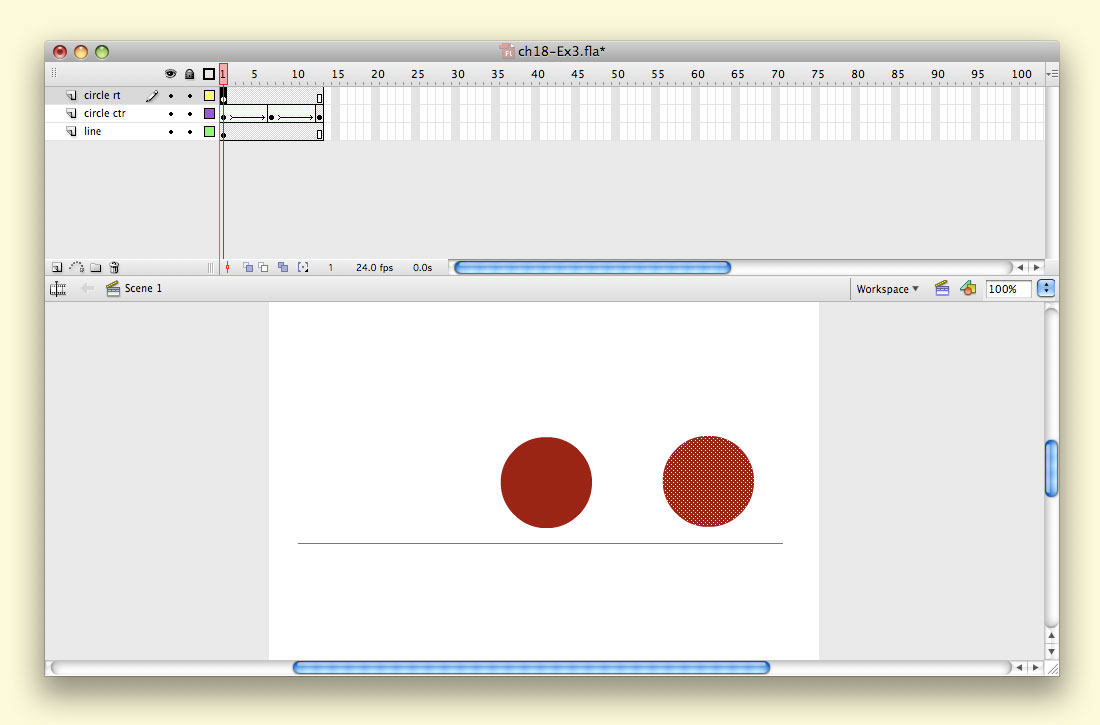Click the Modify Onion Markers icon

[x=303, y=268]
